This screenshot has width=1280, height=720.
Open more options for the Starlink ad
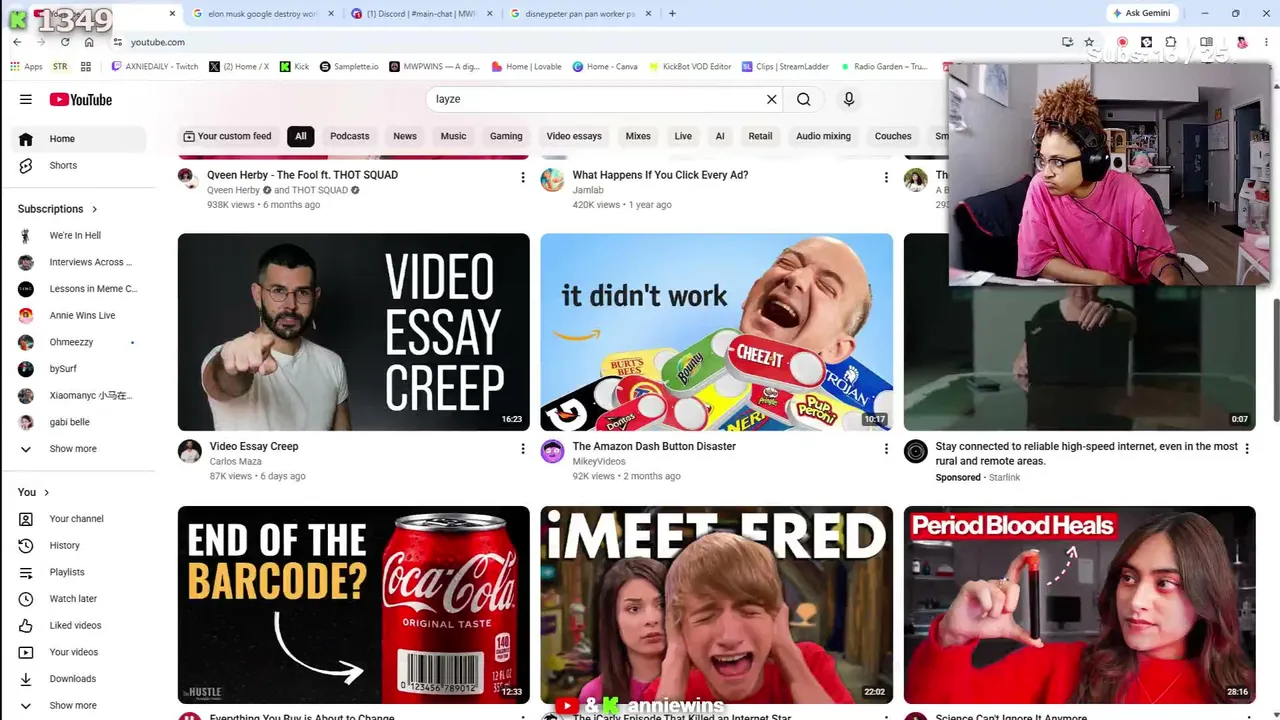click(x=1247, y=449)
